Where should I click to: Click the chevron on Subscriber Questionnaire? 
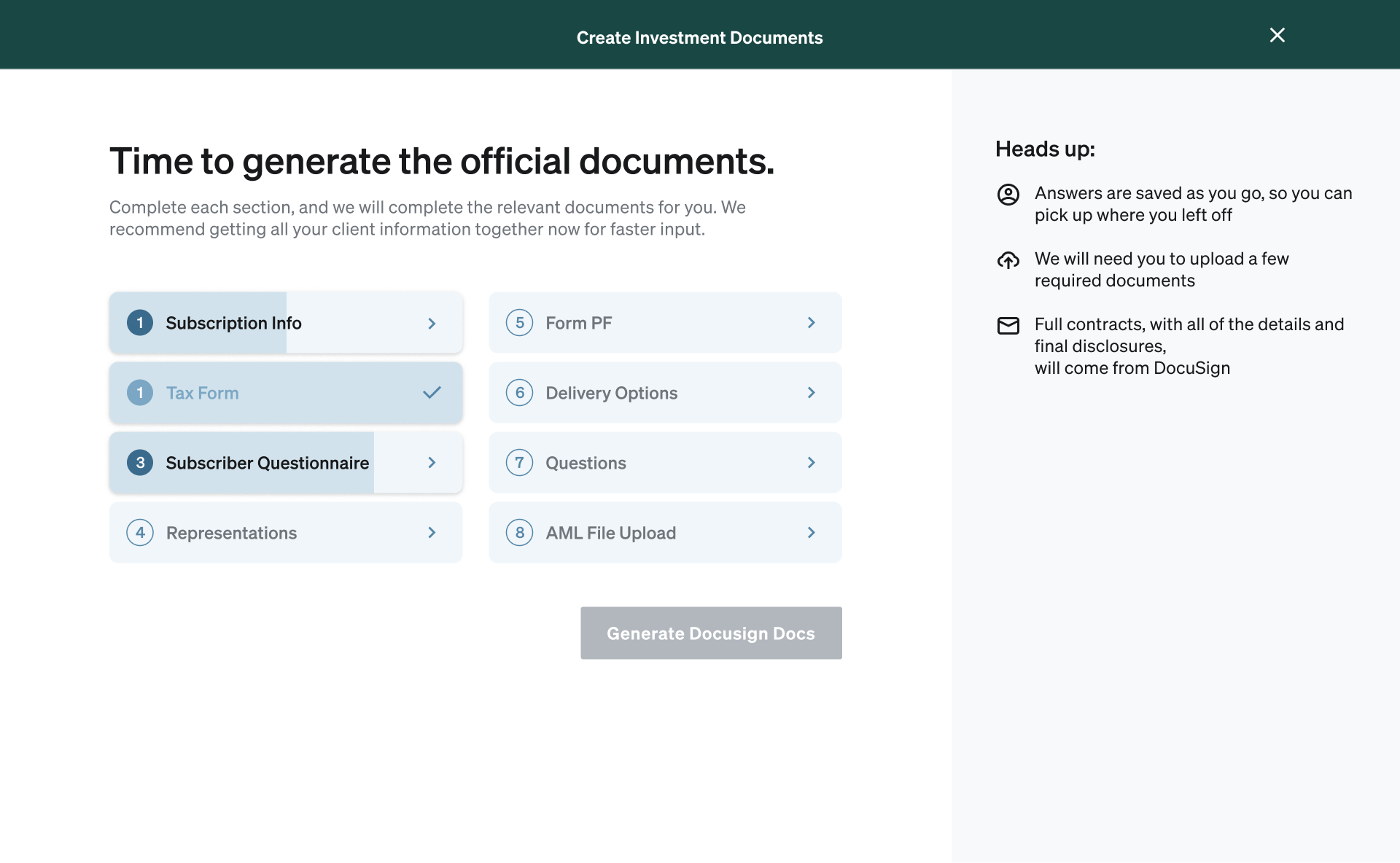(x=432, y=463)
